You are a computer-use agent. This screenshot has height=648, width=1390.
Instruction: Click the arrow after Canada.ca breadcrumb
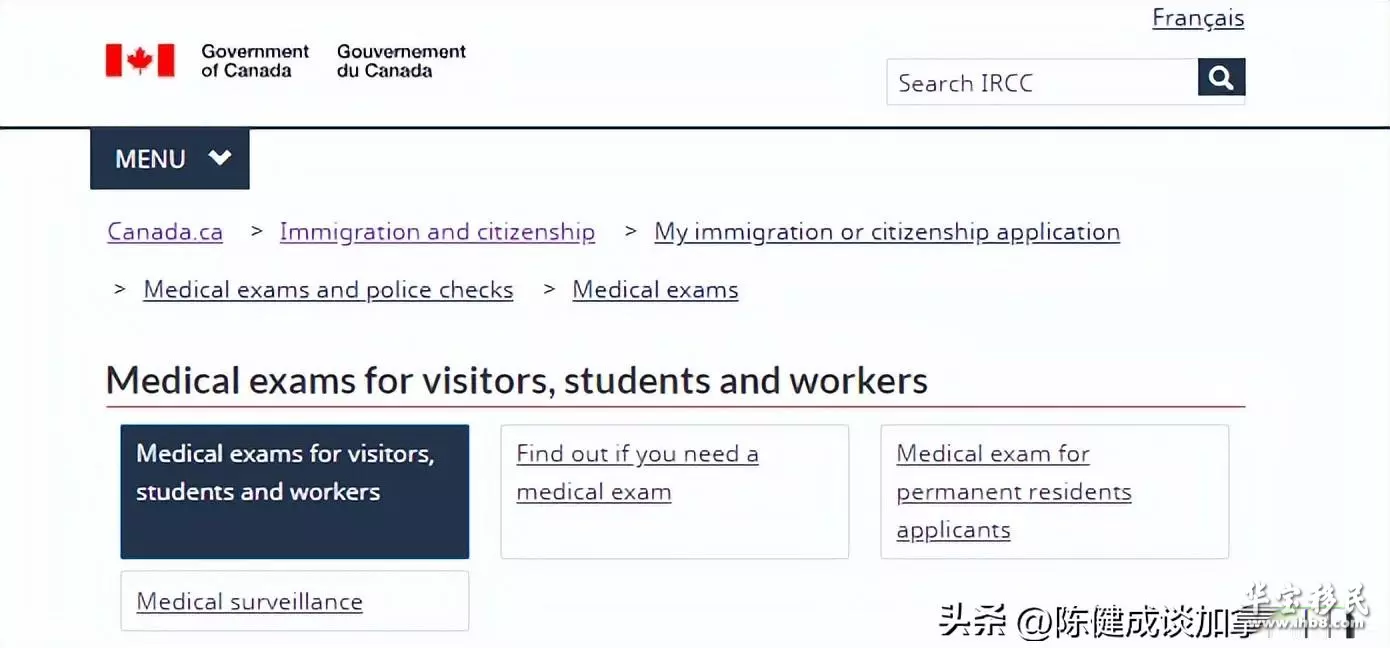coord(257,231)
